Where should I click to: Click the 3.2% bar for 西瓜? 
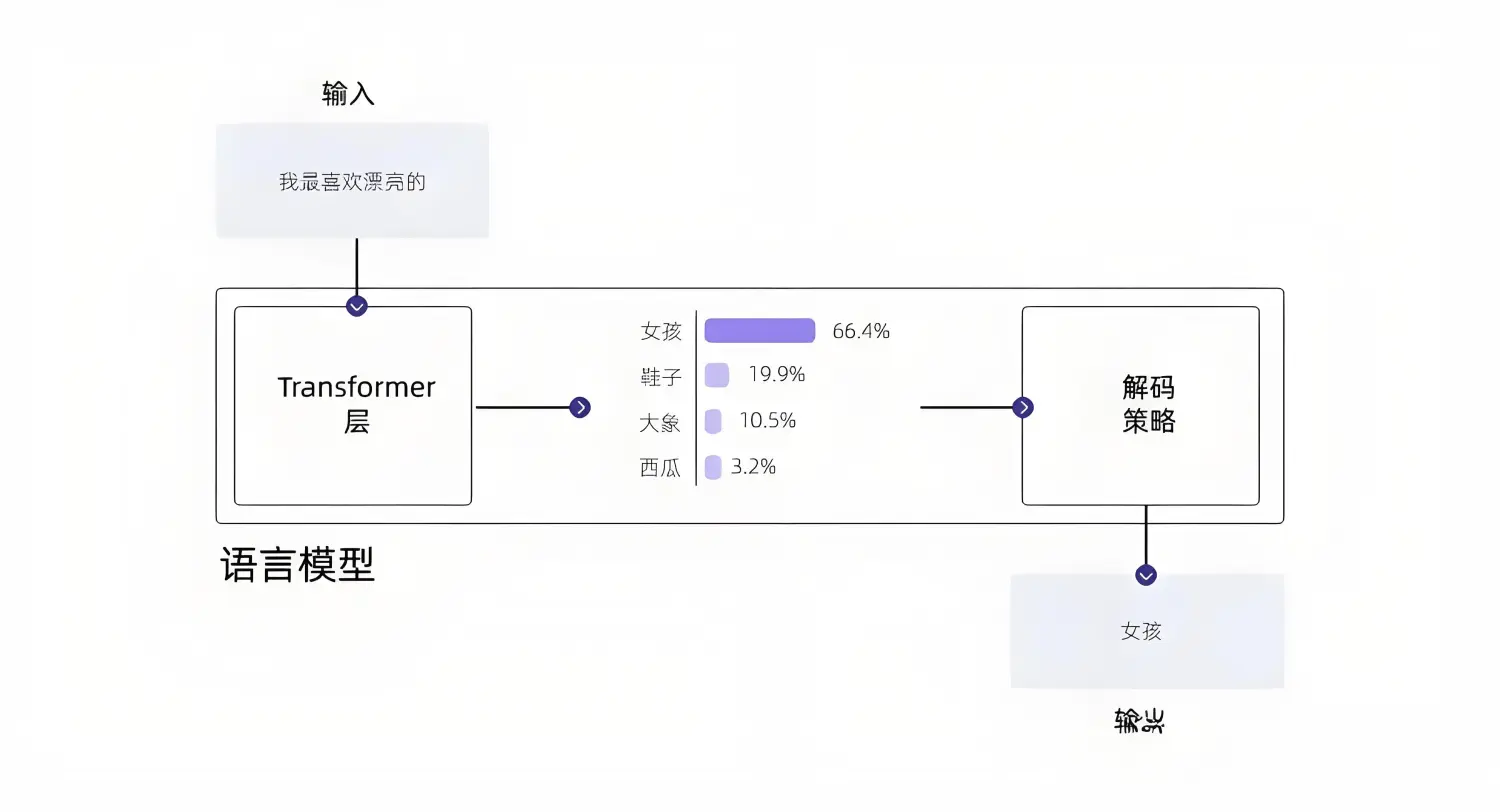point(713,467)
